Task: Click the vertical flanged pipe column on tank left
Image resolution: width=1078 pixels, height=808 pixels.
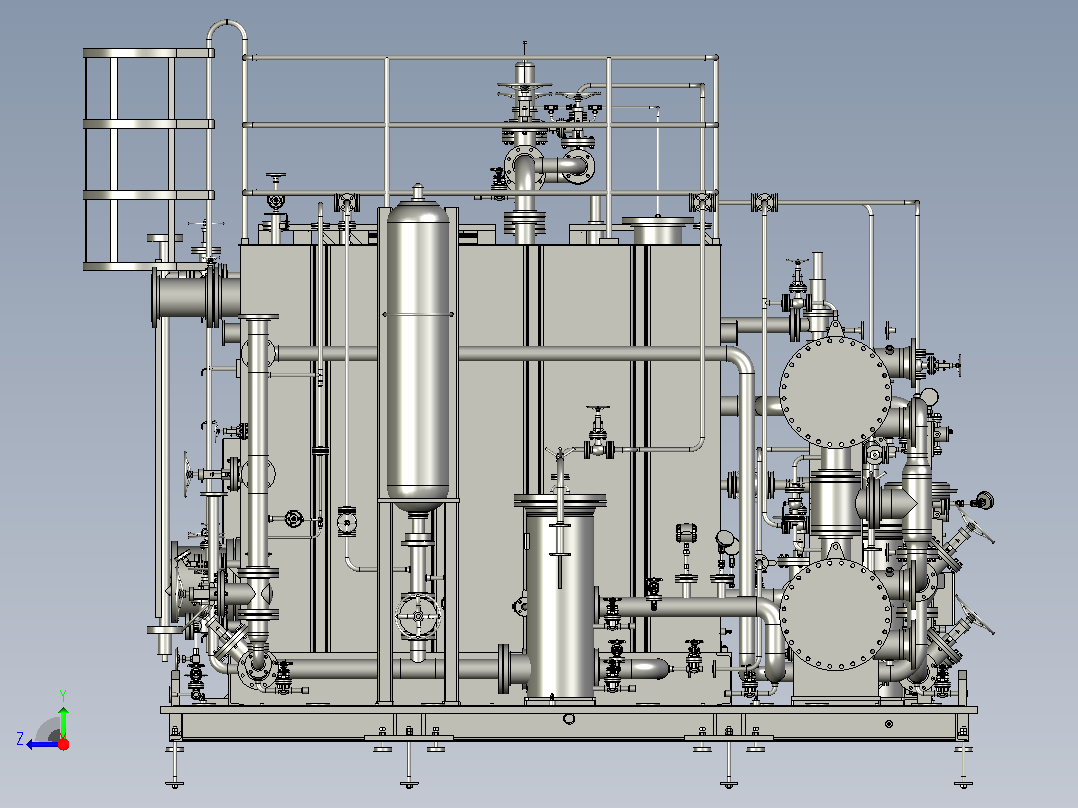Action: pyautogui.click(x=258, y=481)
